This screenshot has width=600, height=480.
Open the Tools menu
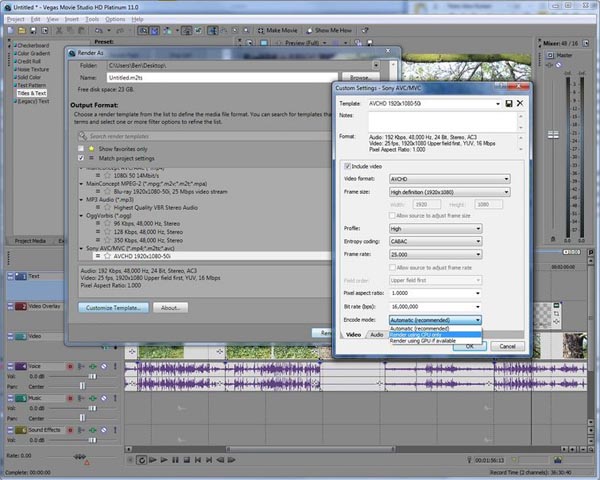point(92,19)
